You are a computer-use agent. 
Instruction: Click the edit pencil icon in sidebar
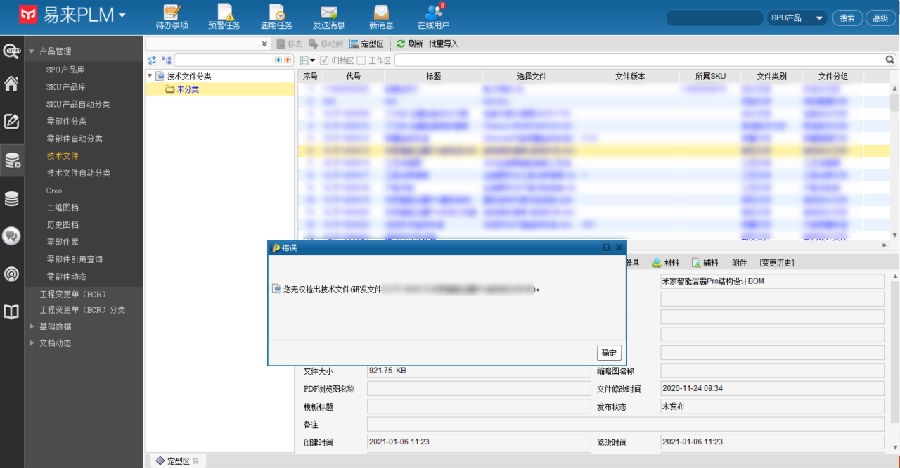pyautogui.click(x=12, y=122)
